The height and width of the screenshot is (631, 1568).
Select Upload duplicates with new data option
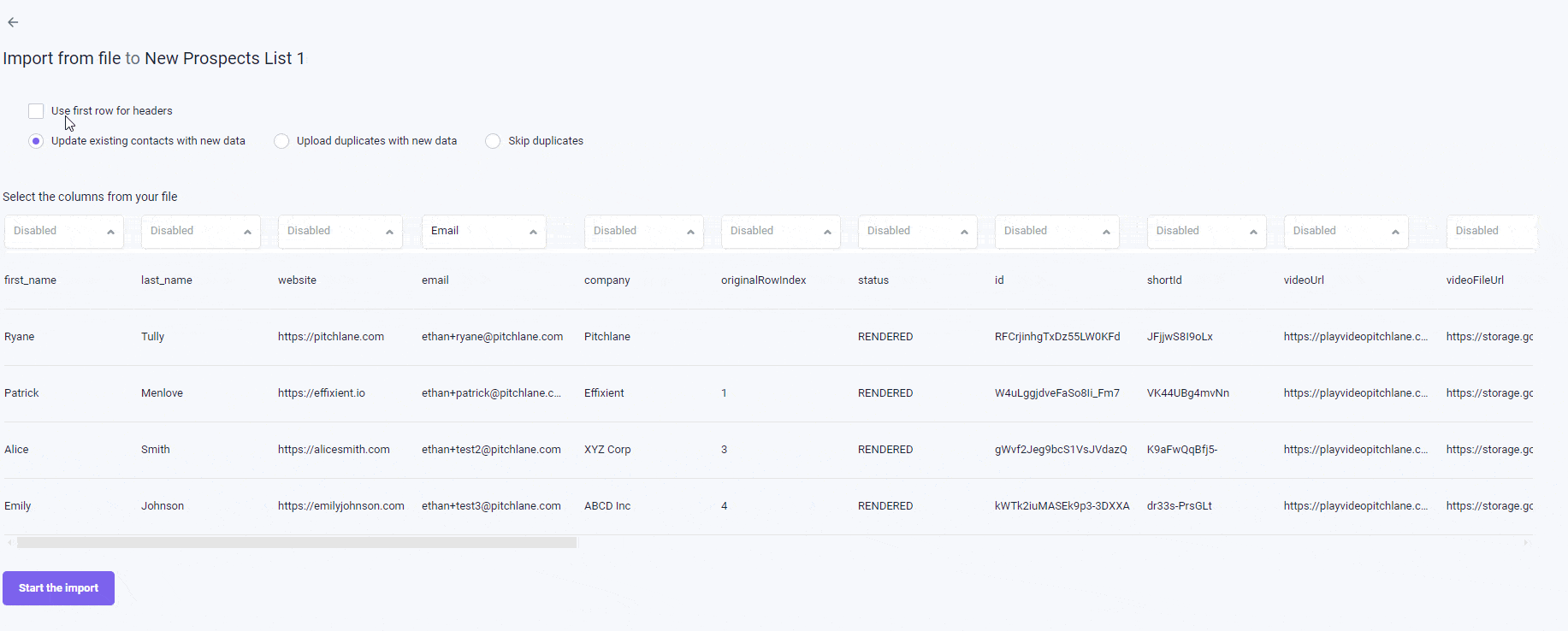point(281,141)
